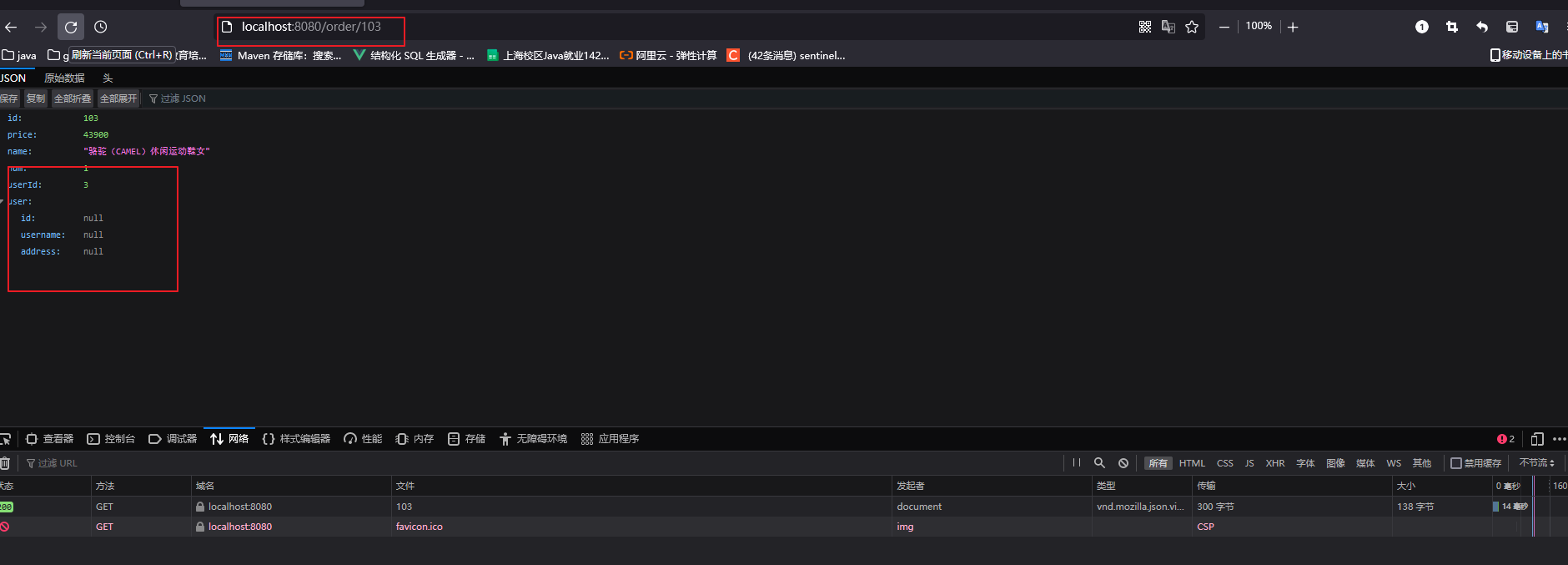The width and height of the screenshot is (1568, 565).
Task: Reload the current page
Action: pos(71,27)
